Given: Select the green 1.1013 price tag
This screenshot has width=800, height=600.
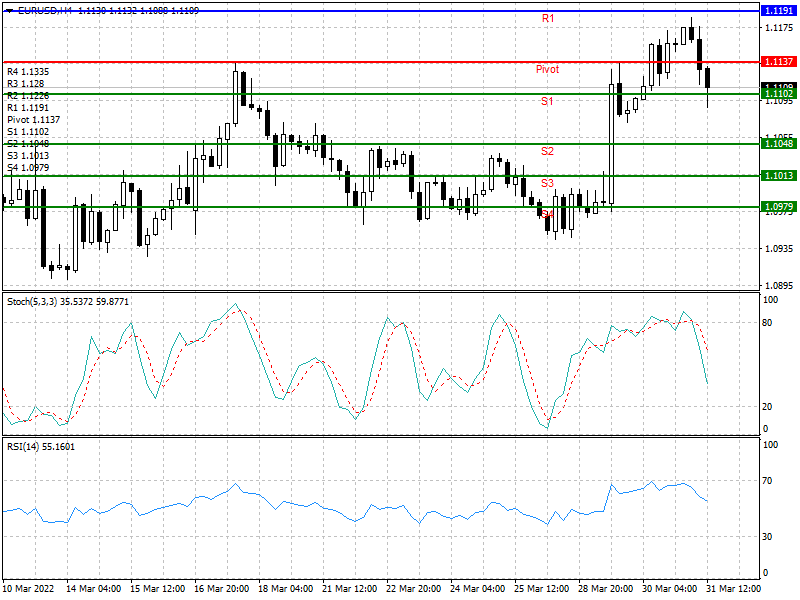Looking at the screenshot, I should (778, 176).
